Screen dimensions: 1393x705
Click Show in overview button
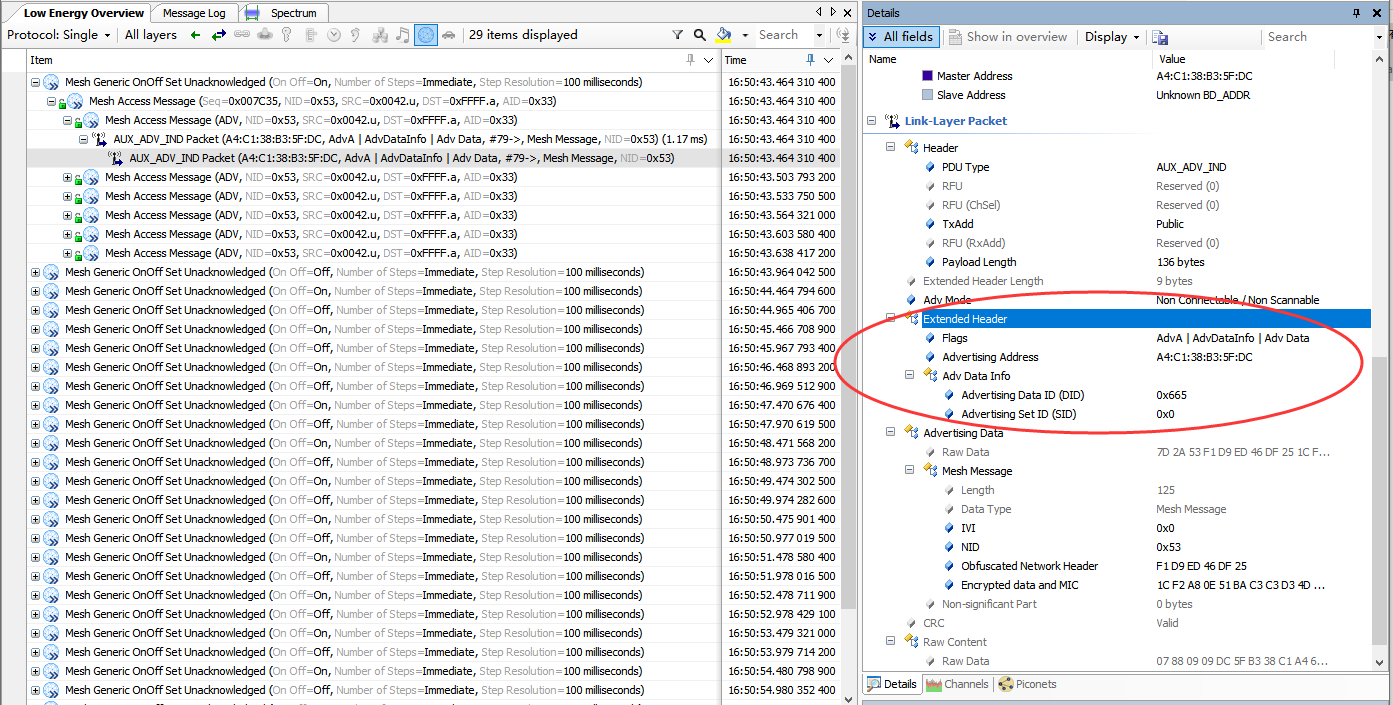click(1006, 37)
